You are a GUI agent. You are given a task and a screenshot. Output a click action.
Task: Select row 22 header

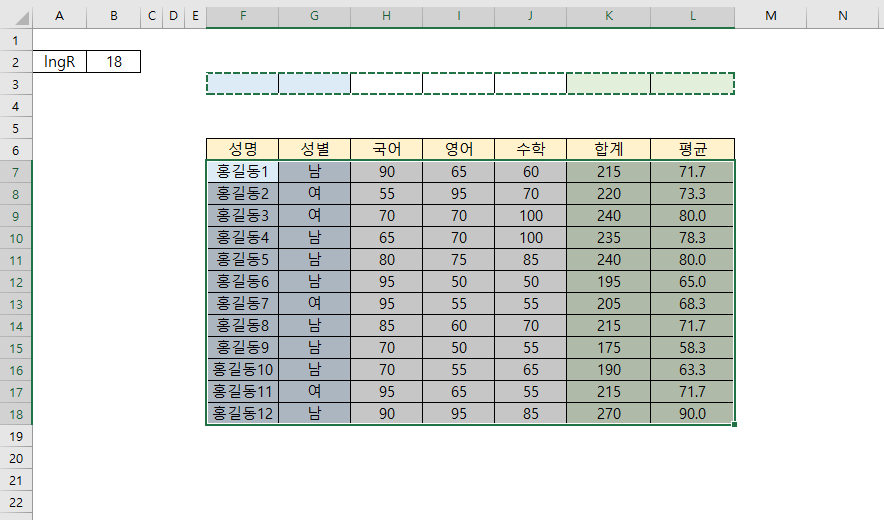tap(16, 502)
